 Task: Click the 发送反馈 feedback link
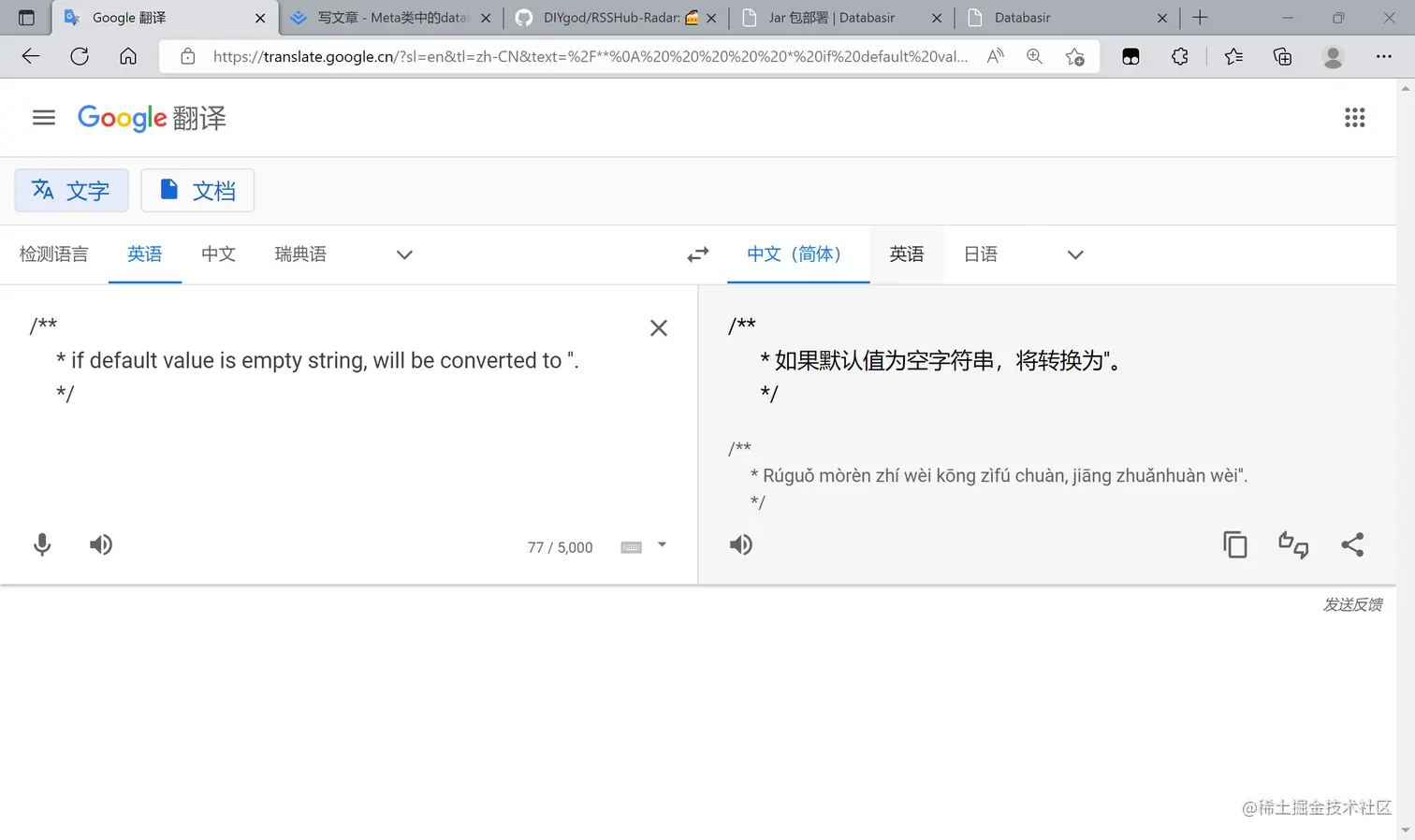(1352, 604)
